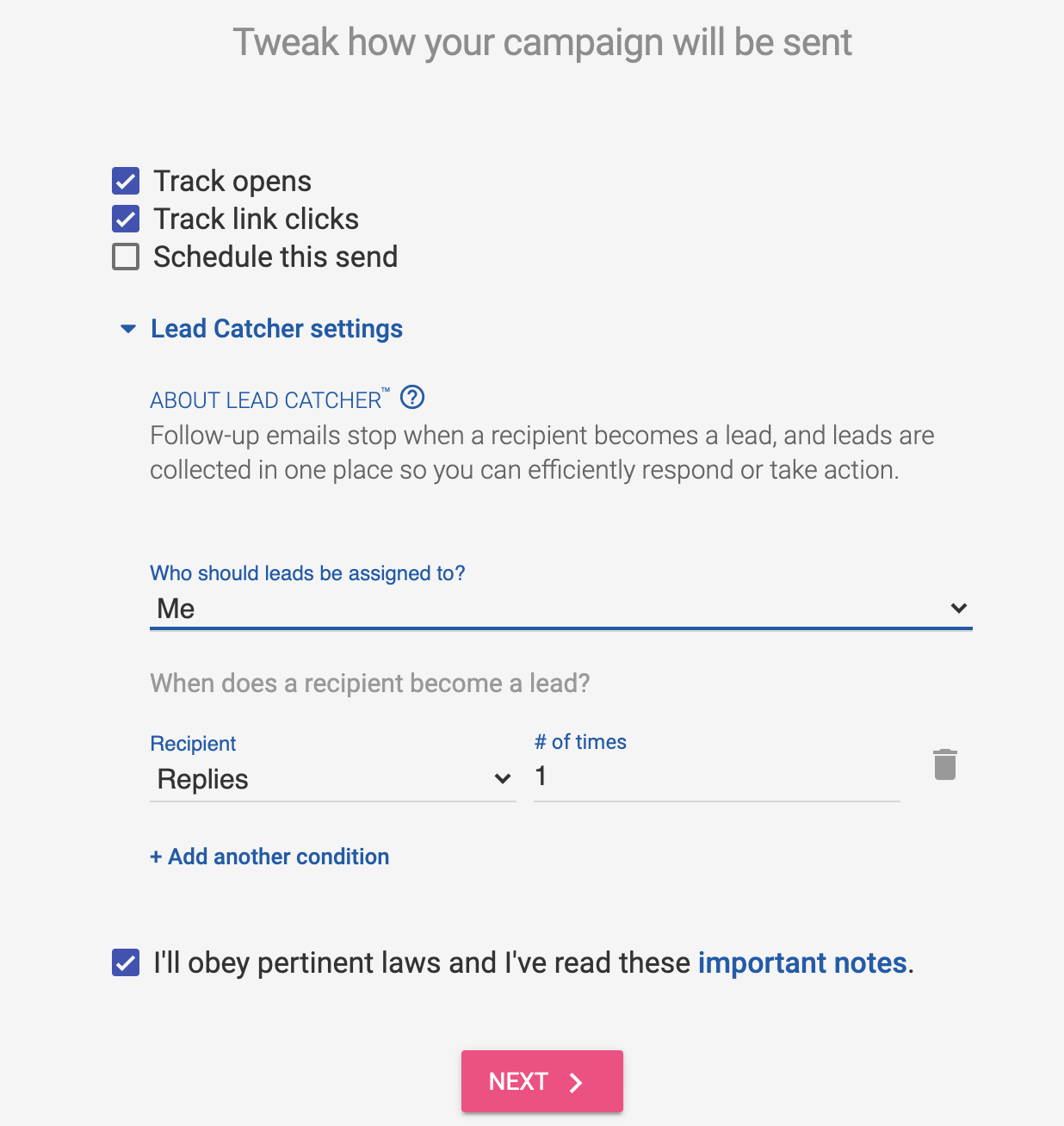Viewport: 1064px width, 1126px height.
Task: Uncheck the Track opens checkbox
Action: (x=126, y=182)
